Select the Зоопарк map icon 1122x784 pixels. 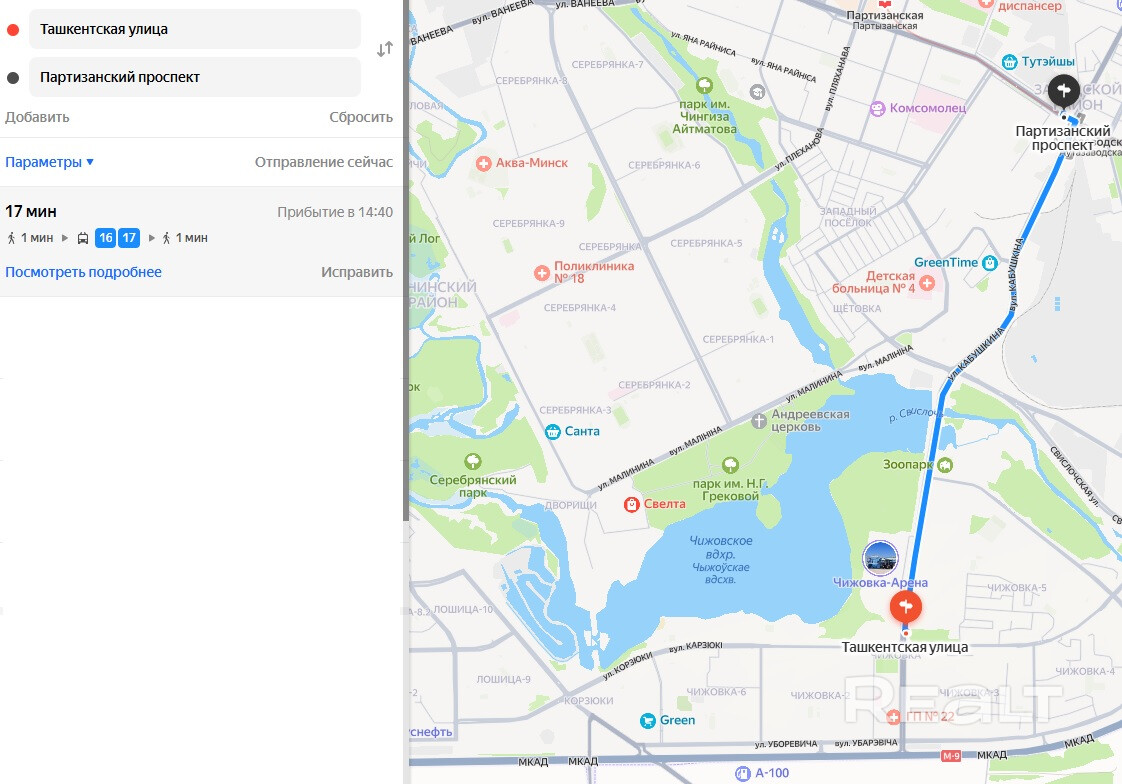click(945, 465)
